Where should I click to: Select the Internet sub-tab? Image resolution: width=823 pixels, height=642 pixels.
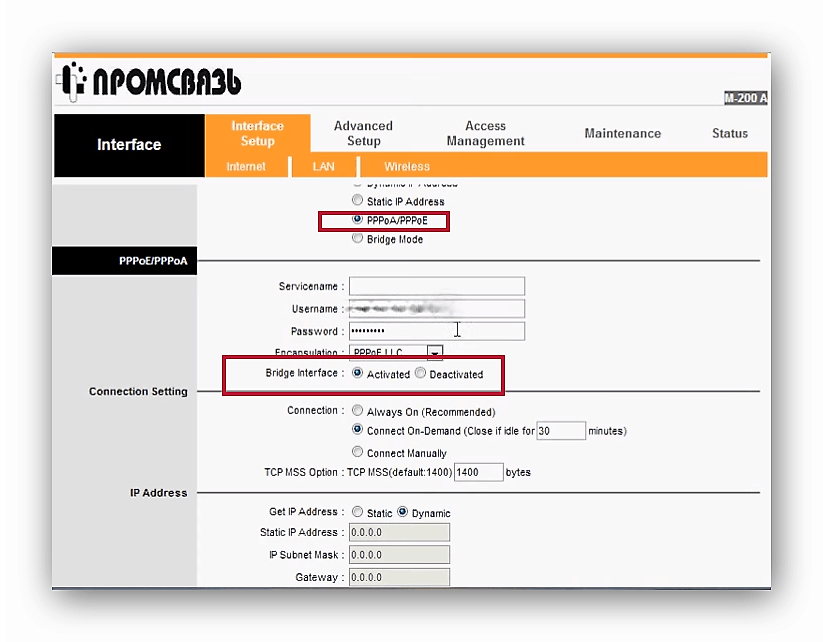tap(246, 166)
